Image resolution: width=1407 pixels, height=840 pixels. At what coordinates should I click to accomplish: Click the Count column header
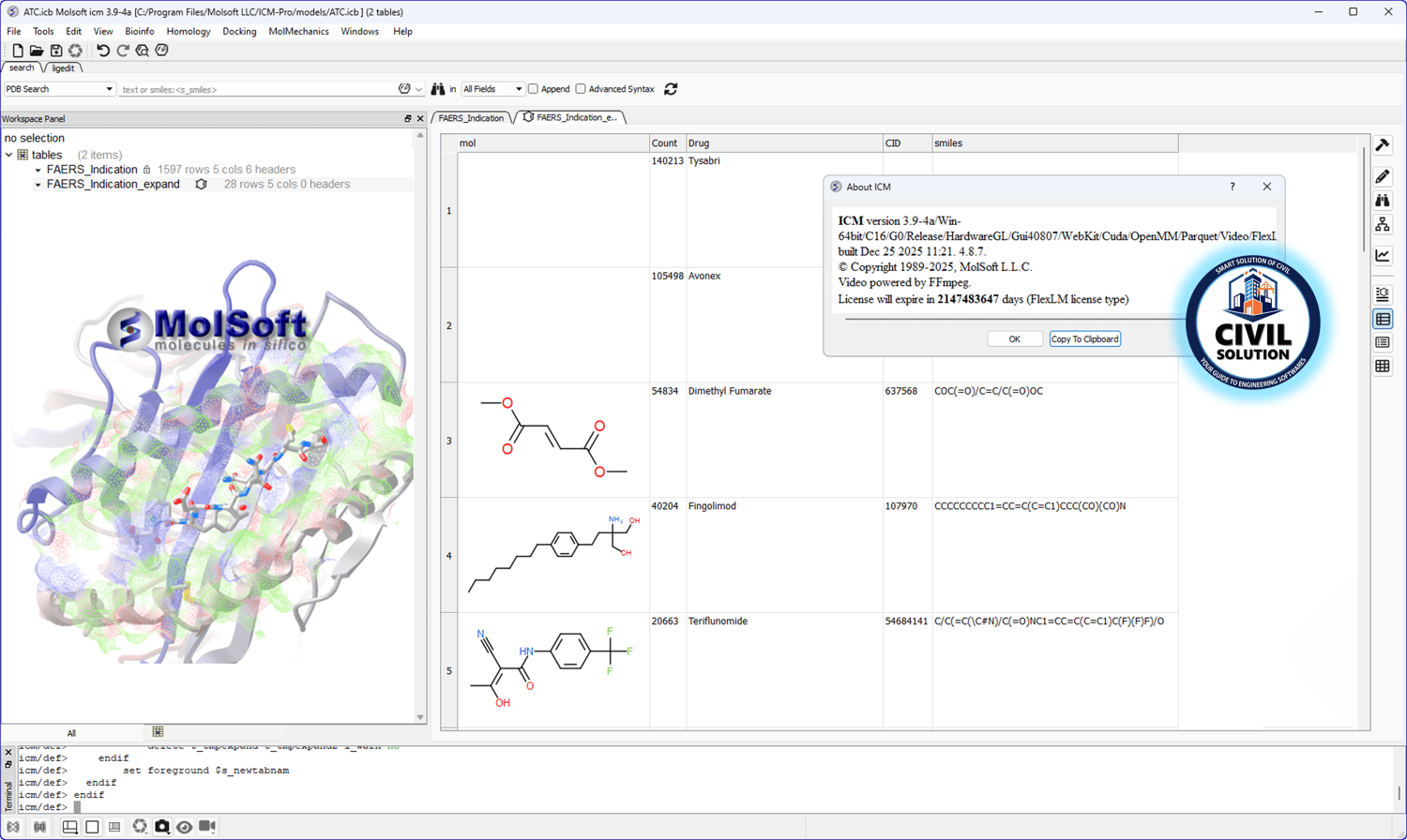tap(668, 143)
